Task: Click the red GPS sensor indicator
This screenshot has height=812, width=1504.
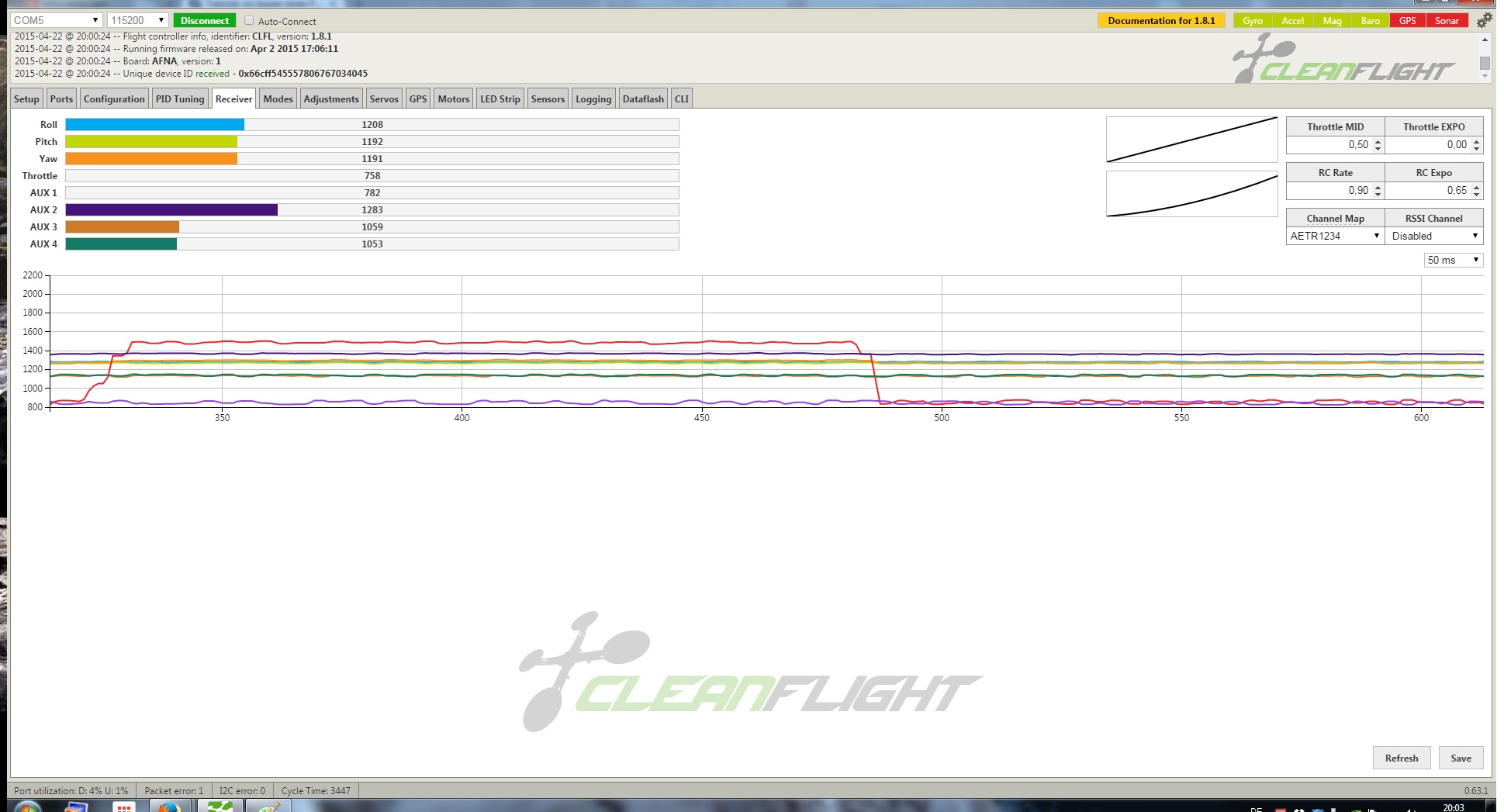Action: point(1408,21)
